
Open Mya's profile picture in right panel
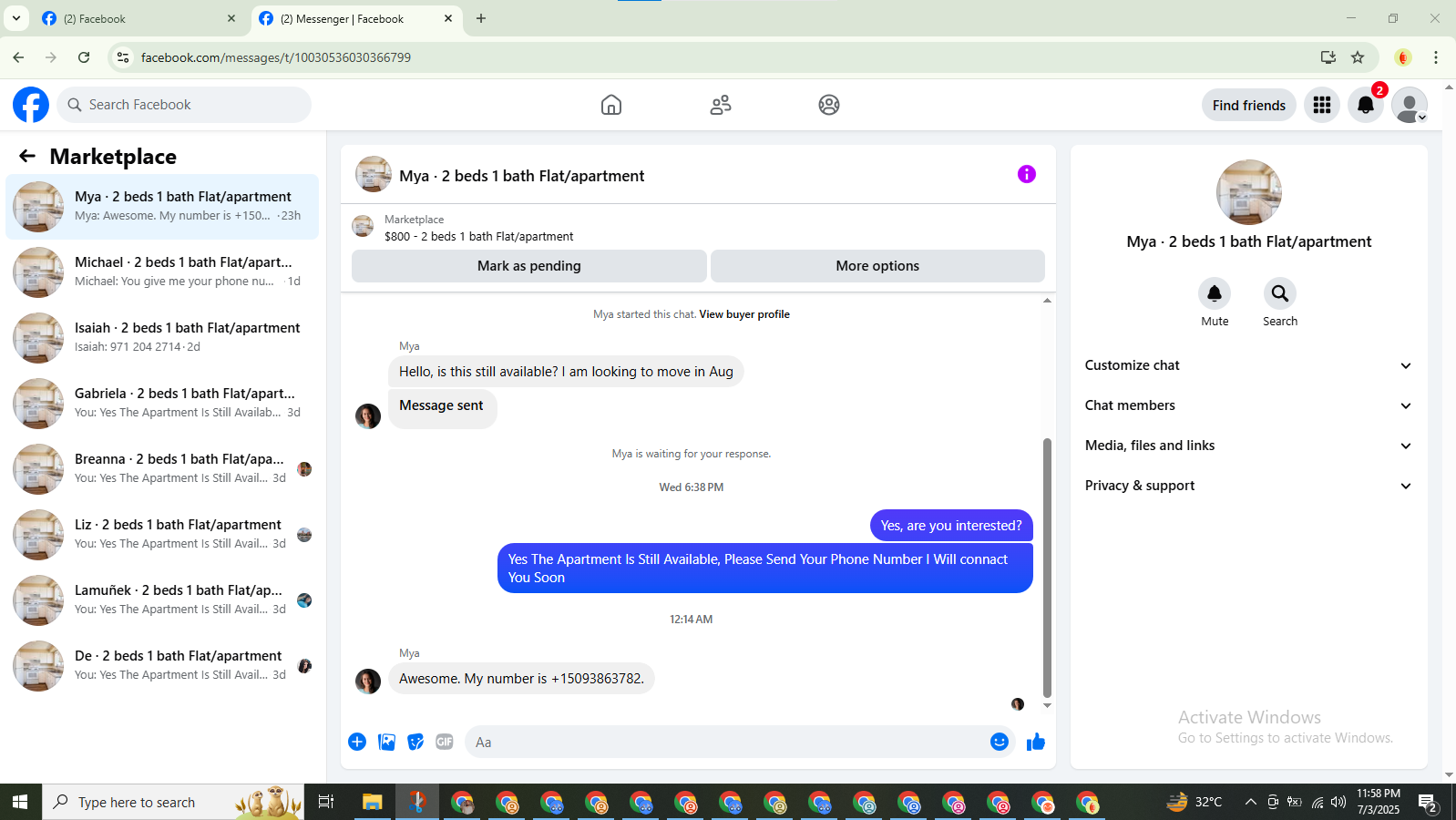1249,192
